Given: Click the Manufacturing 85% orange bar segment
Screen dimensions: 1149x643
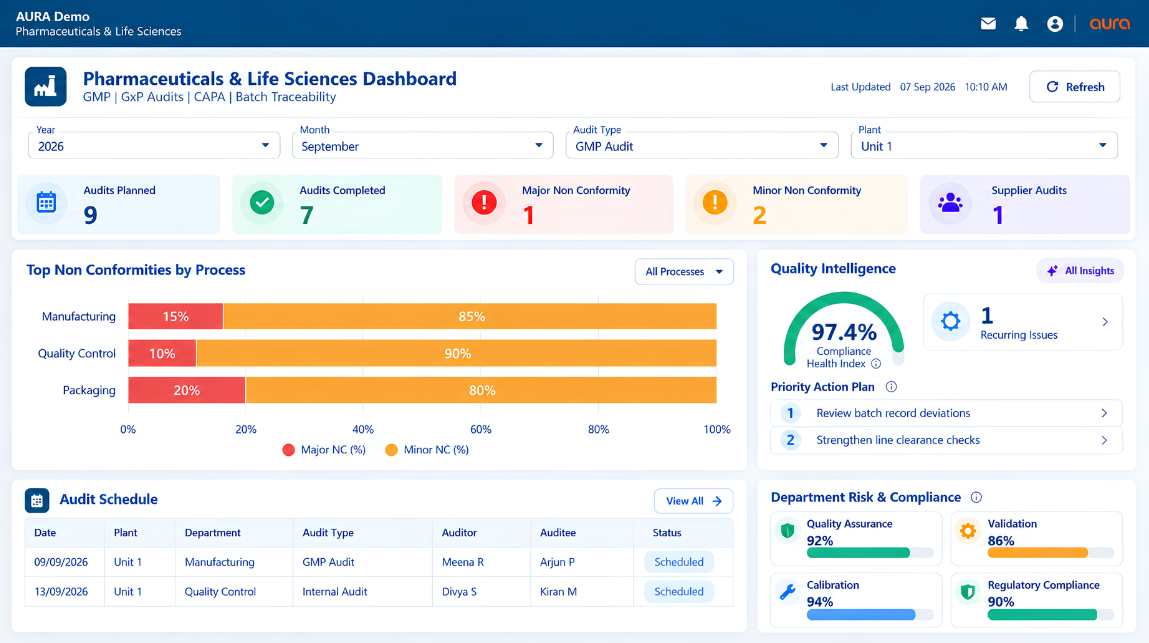Looking at the screenshot, I should tap(470, 316).
